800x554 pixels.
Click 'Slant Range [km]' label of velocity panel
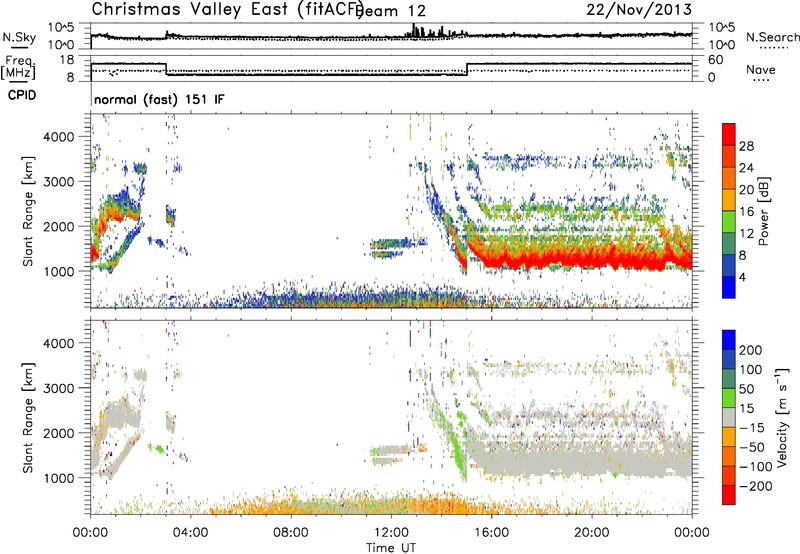28,418
